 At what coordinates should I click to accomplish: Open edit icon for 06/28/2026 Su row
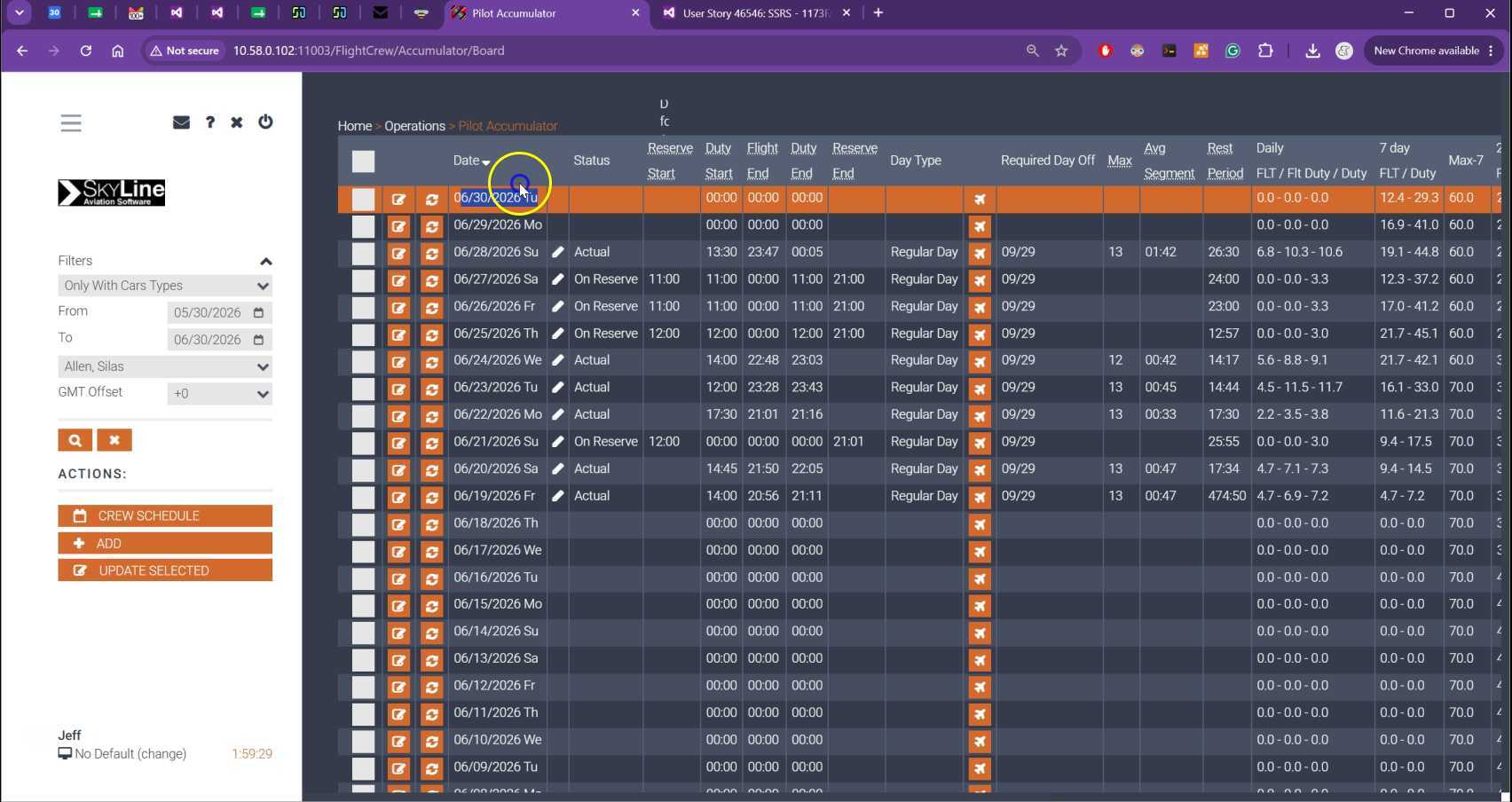coord(398,254)
